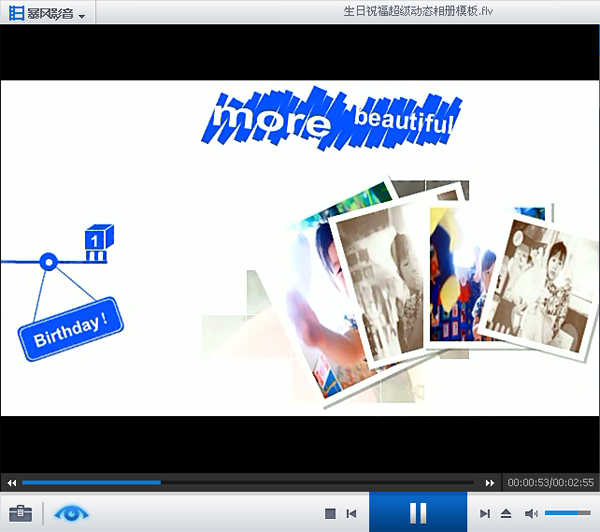
Task: Skip to the next track
Action: click(485, 514)
